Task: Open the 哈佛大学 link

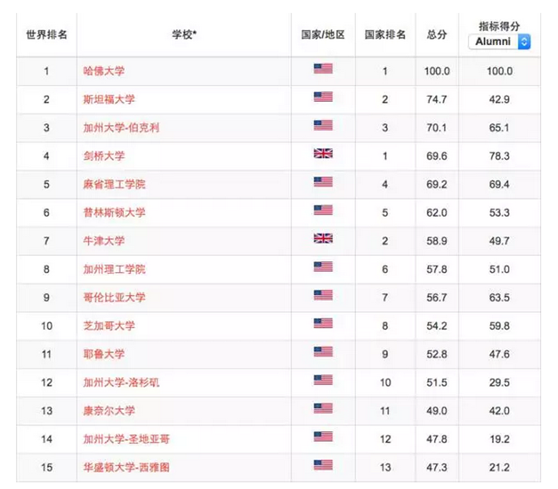Action: [104, 71]
